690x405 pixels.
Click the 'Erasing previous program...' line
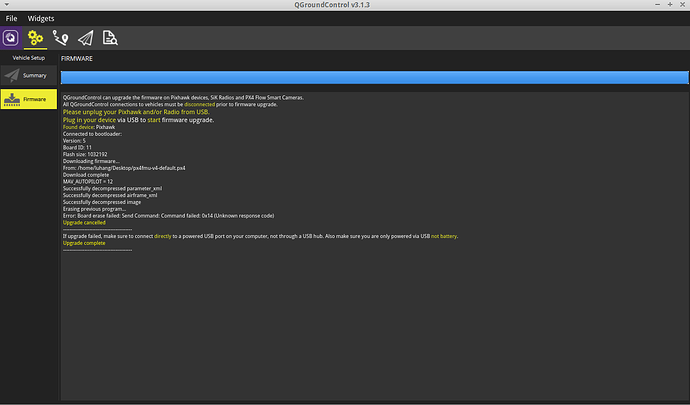(x=94, y=209)
